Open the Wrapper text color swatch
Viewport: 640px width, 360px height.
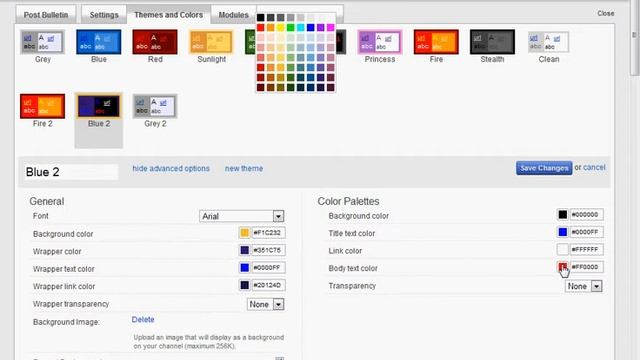244,268
